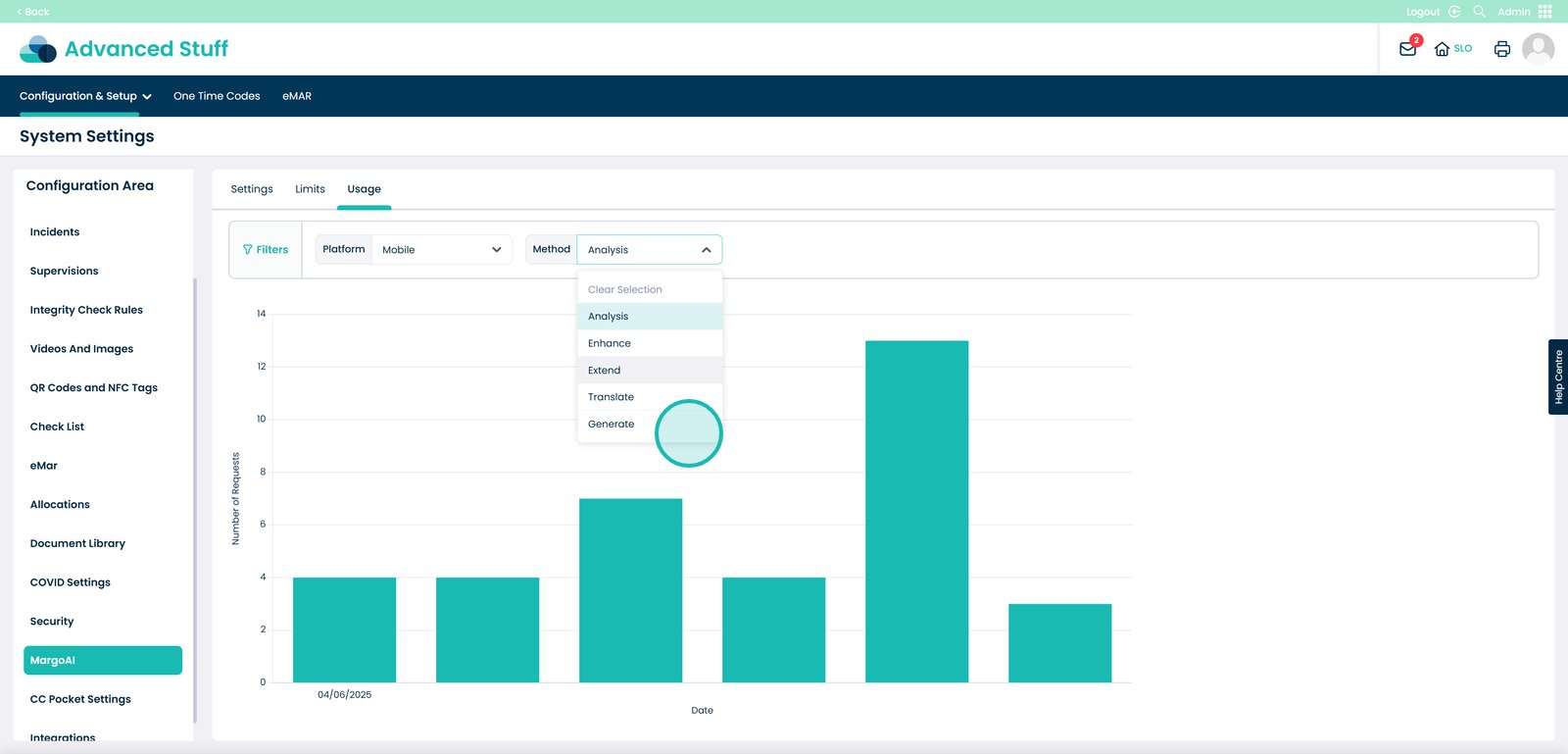Click the printer icon in header
The image size is (1568, 754).
pyautogui.click(x=1501, y=49)
